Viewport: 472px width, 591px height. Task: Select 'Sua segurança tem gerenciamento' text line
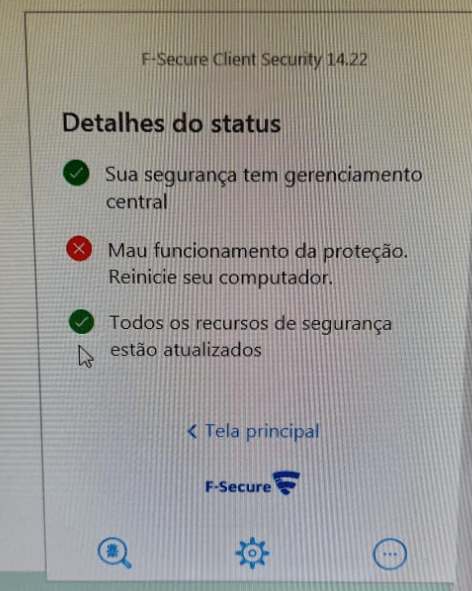pos(264,176)
